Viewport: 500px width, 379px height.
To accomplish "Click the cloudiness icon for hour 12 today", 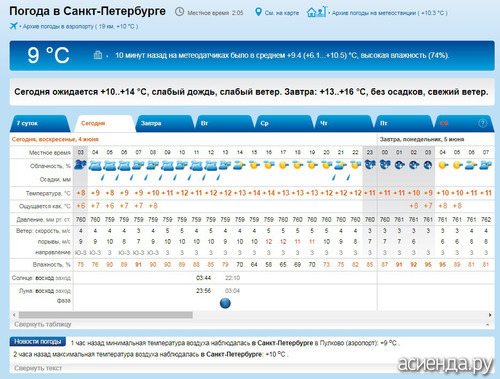I will tap(211, 165).
